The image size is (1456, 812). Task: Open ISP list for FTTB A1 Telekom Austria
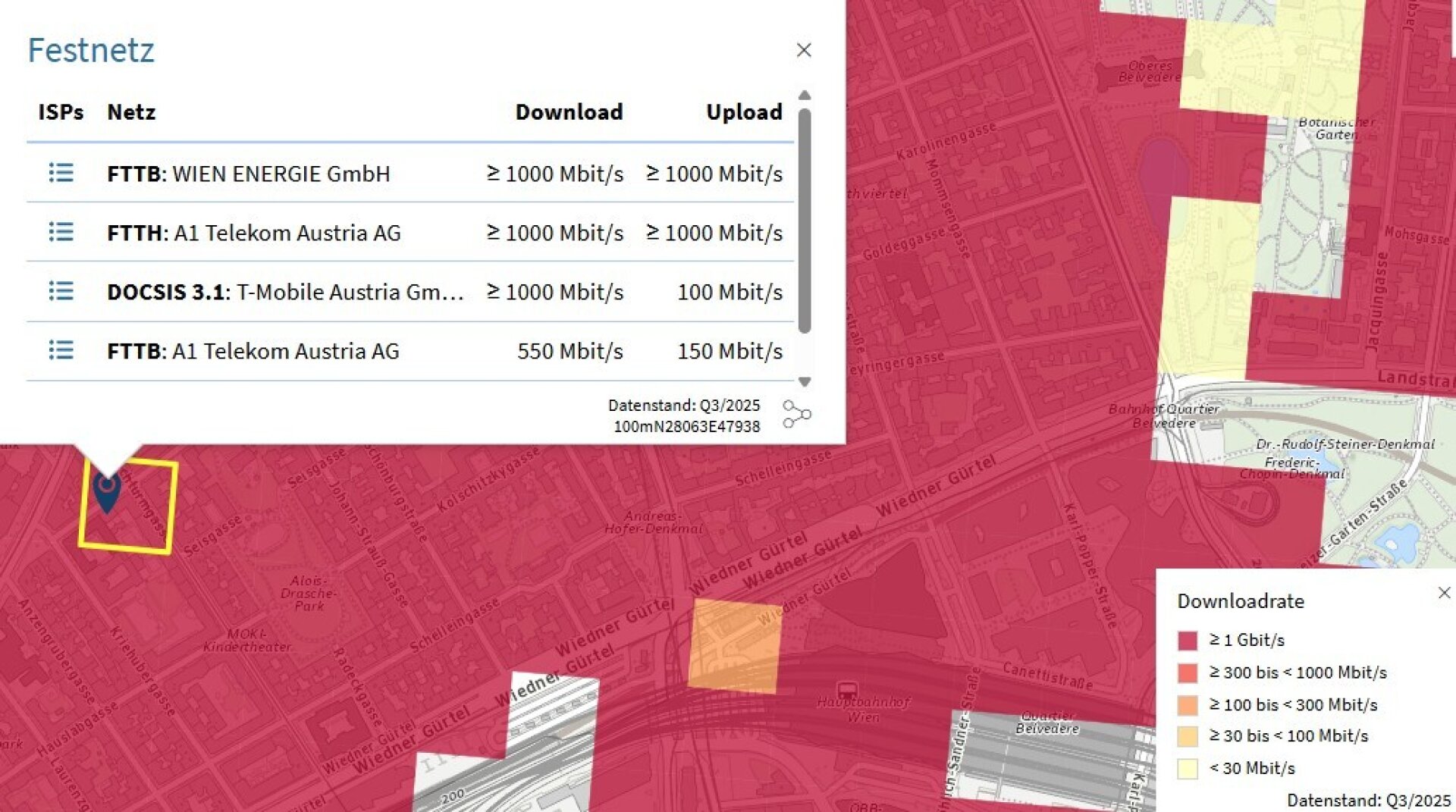61,350
